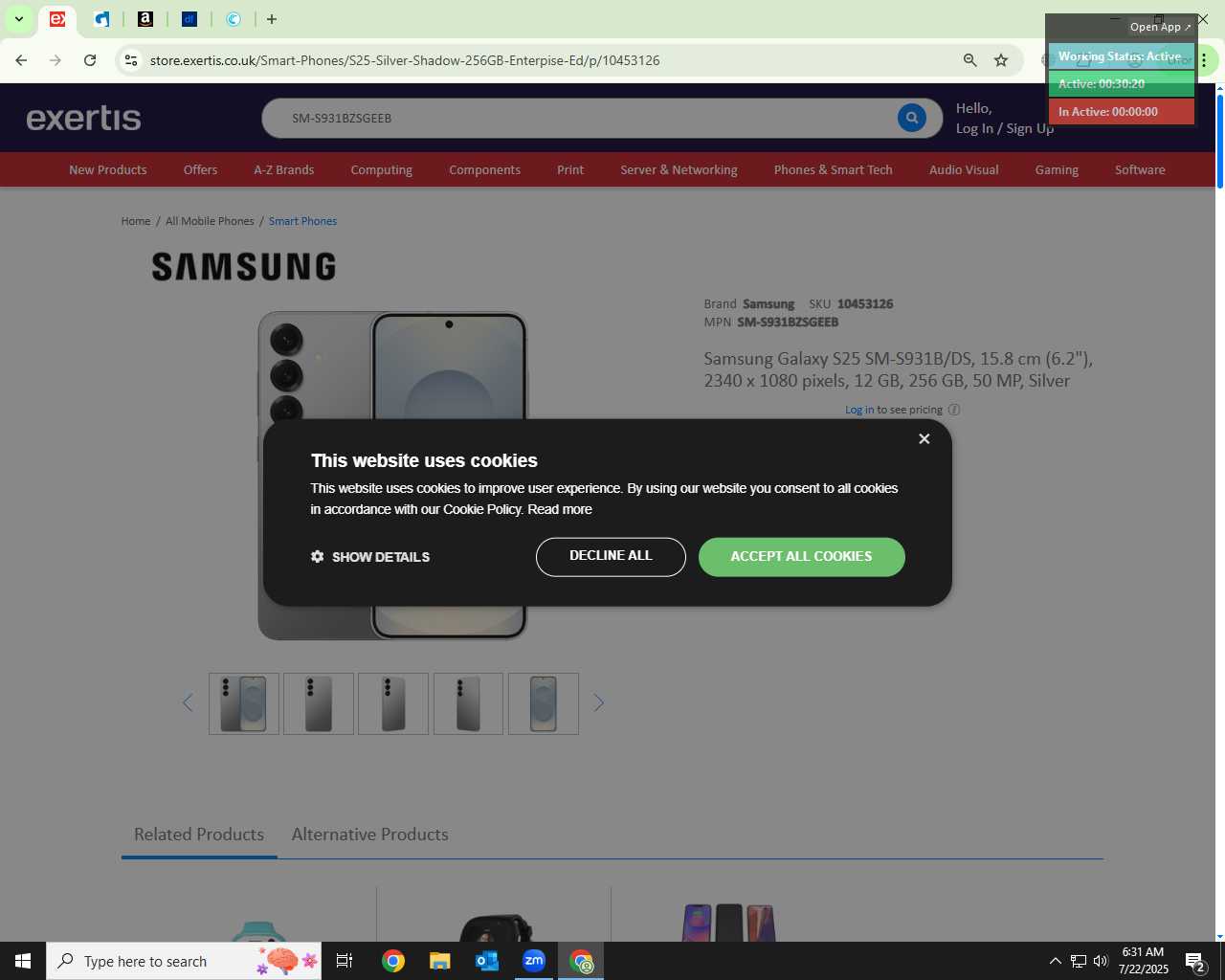The height and width of the screenshot is (980, 1225).
Task: Select fifth thumbnail showing phone front
Action: point(544,703)
